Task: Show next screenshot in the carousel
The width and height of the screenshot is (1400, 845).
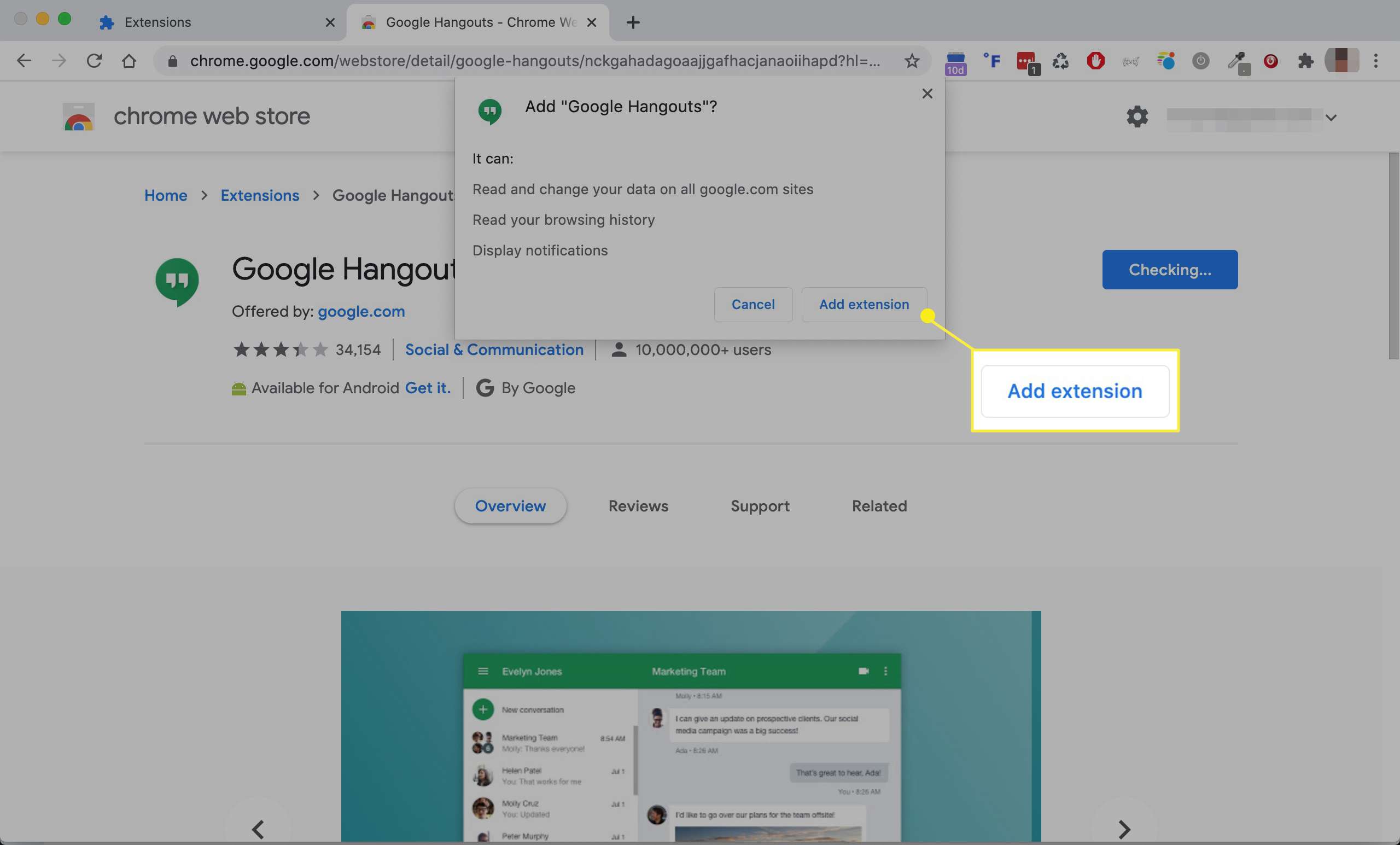Action: click(1123, 829)
